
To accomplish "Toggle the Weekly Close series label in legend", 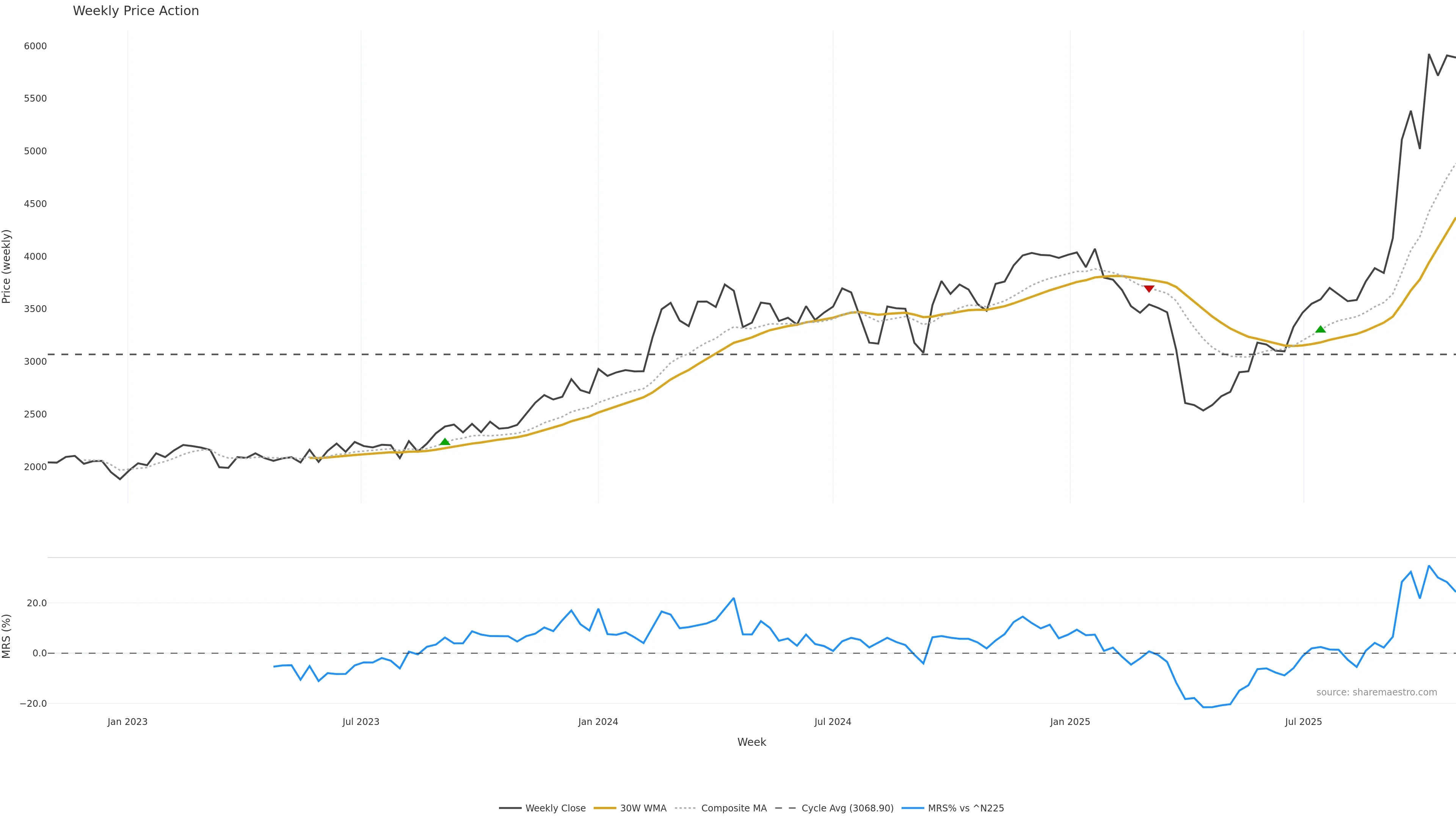I will point(555,808).
